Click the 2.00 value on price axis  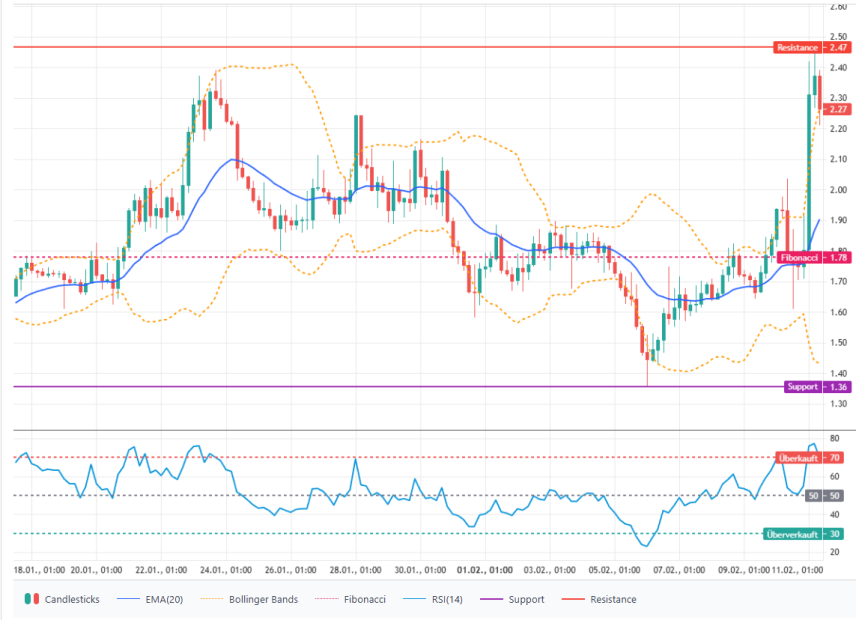pyautogui.click(x=837, y=190)
